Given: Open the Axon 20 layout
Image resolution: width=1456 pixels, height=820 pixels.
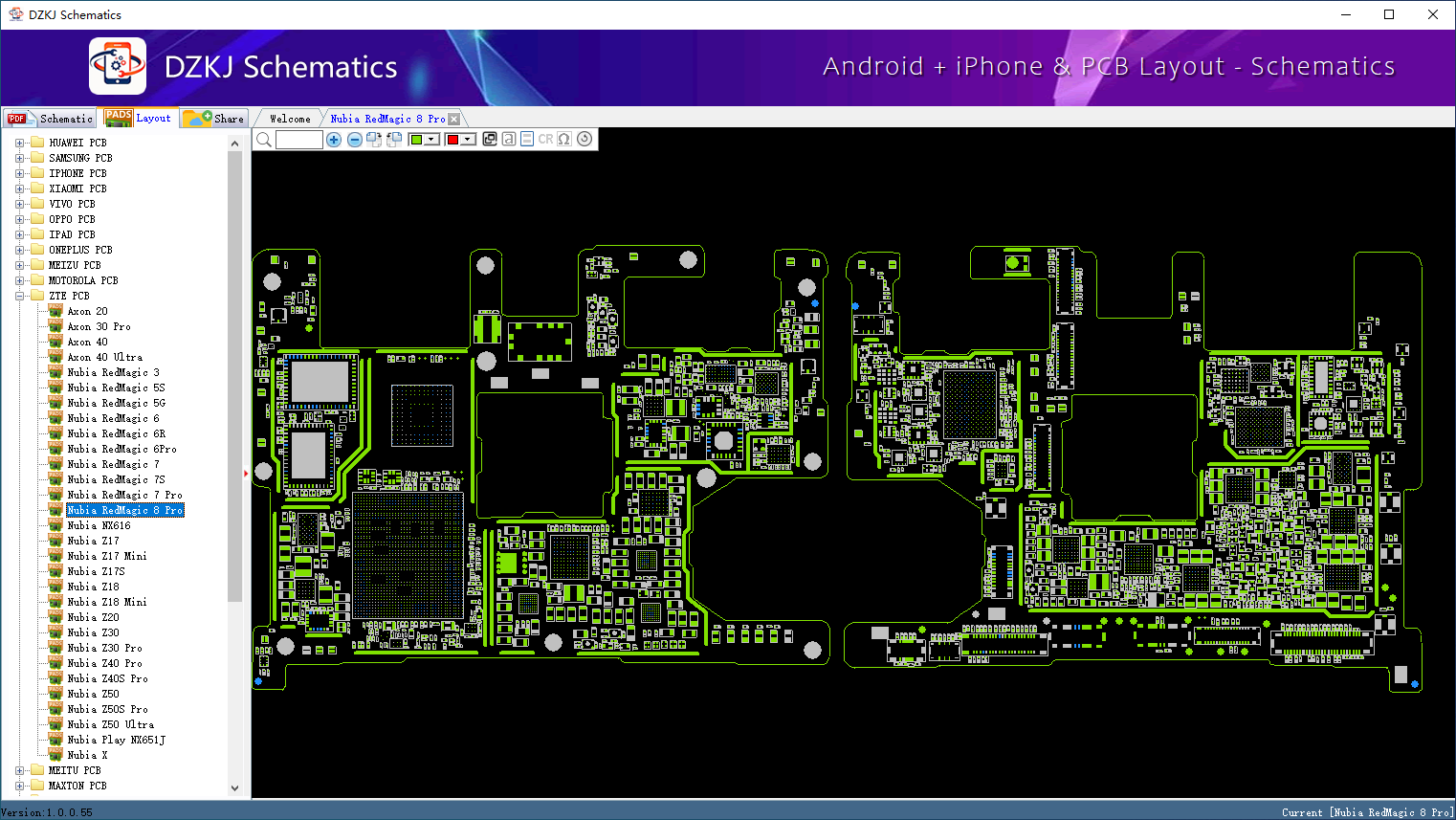Looking at the screenshot, I should (87, 311).
